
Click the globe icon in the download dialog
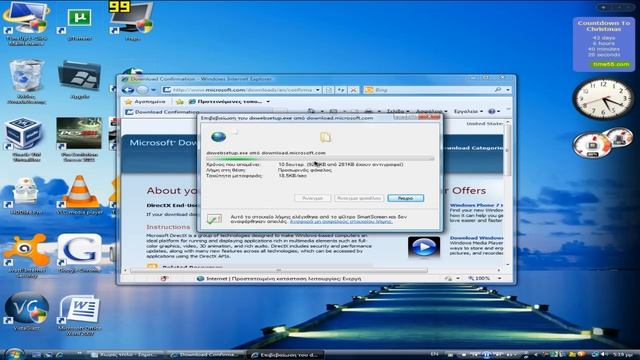(218, 136)
